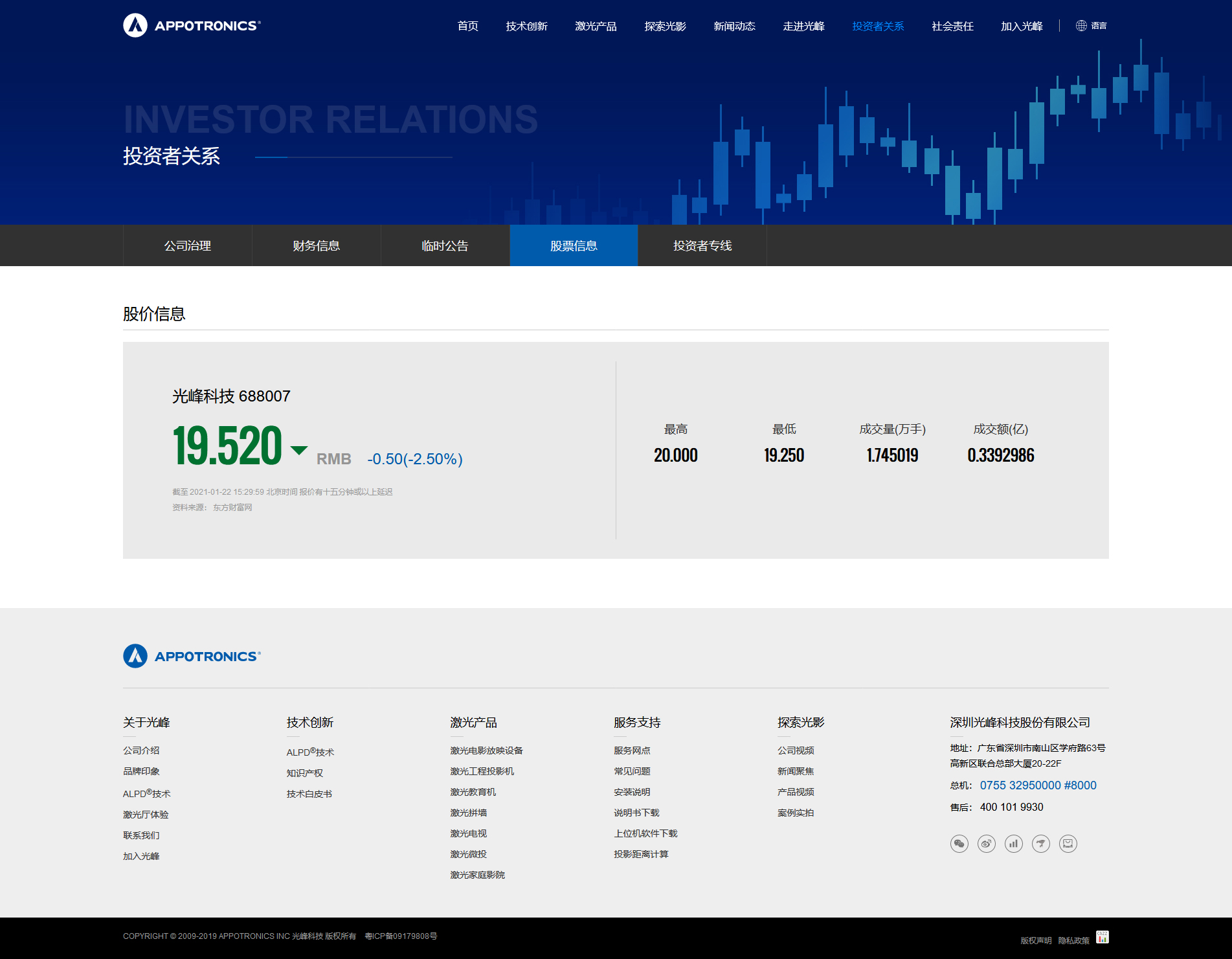
Task: Click the bird-shaped circle icon in footer
Action: tap(1040, 844)
